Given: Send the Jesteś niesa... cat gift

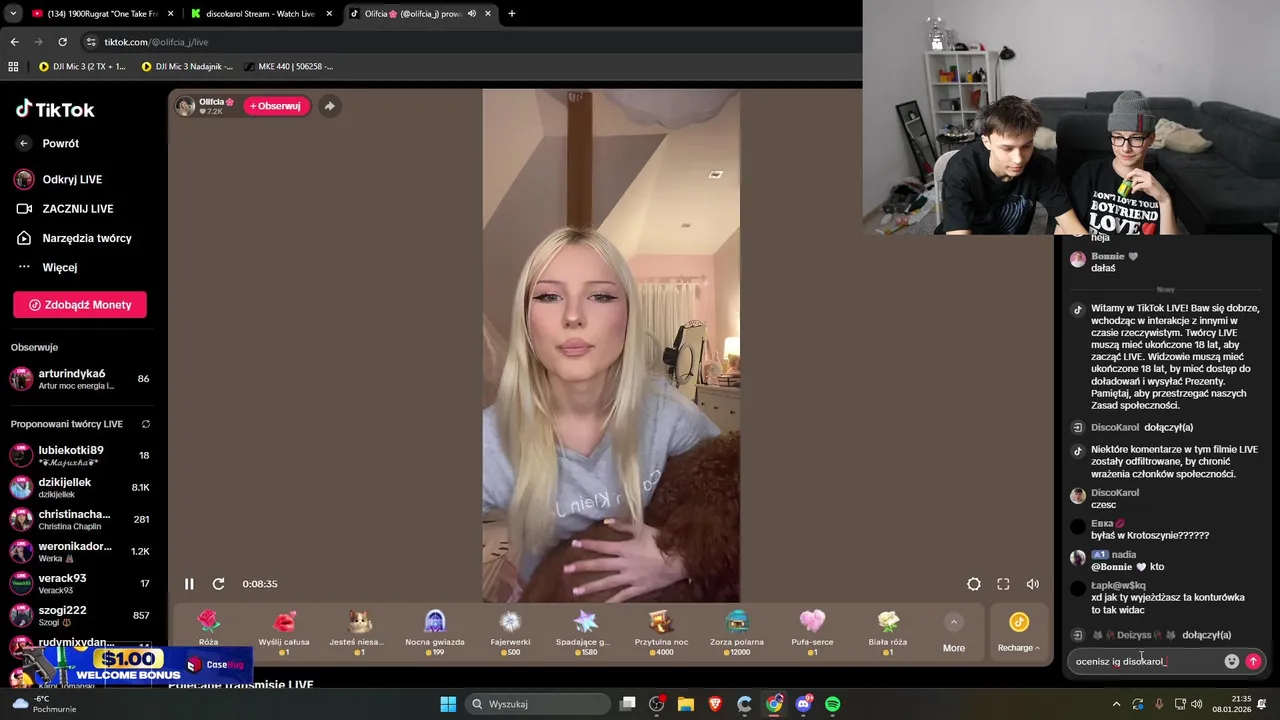Looking at the screenshot, I should point(358,632).
